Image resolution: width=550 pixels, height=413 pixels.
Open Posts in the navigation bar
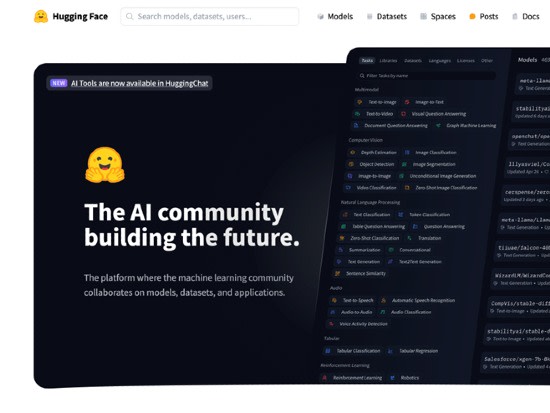tap(489, 16)
